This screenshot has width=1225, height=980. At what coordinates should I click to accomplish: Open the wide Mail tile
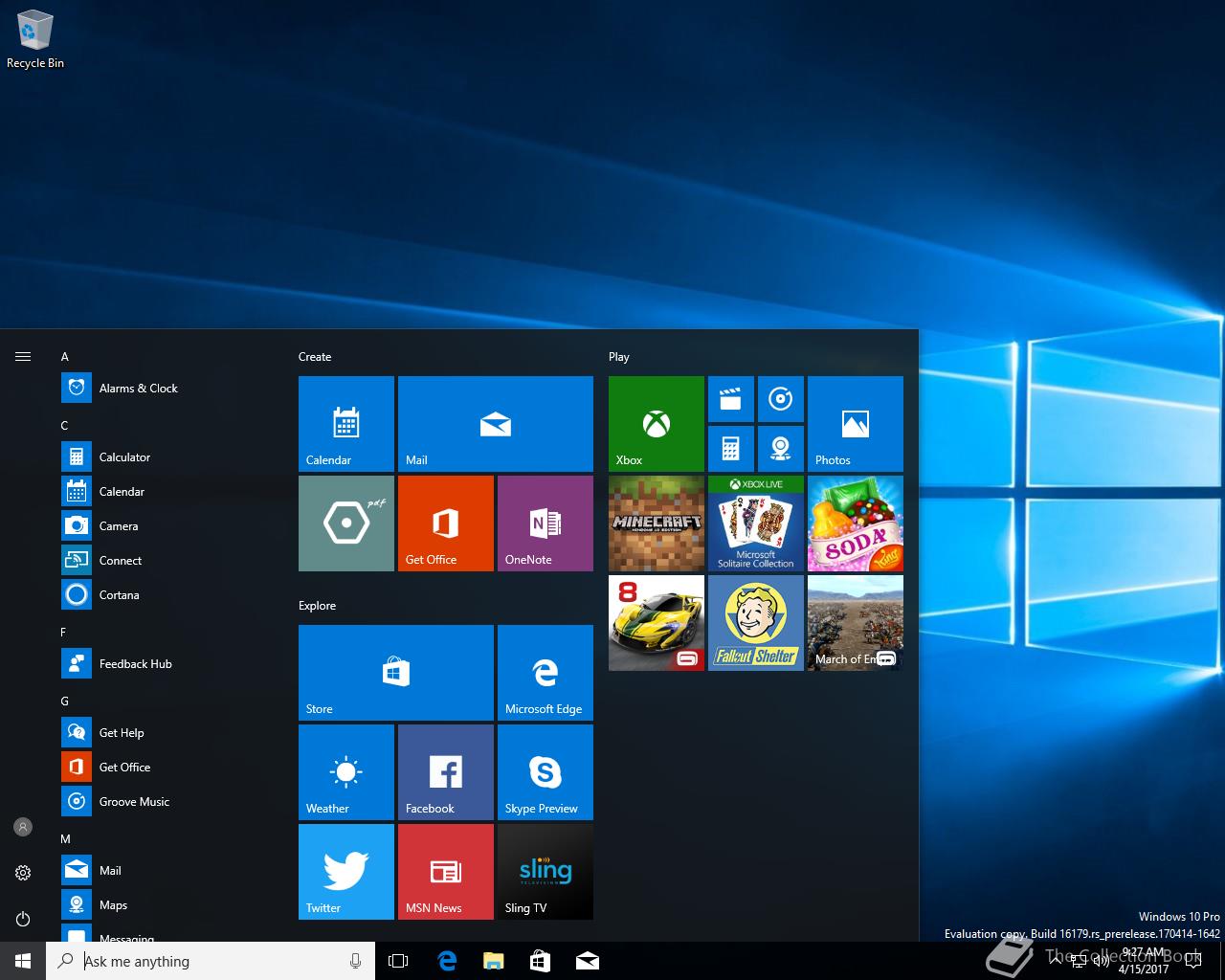pos(496,424)
